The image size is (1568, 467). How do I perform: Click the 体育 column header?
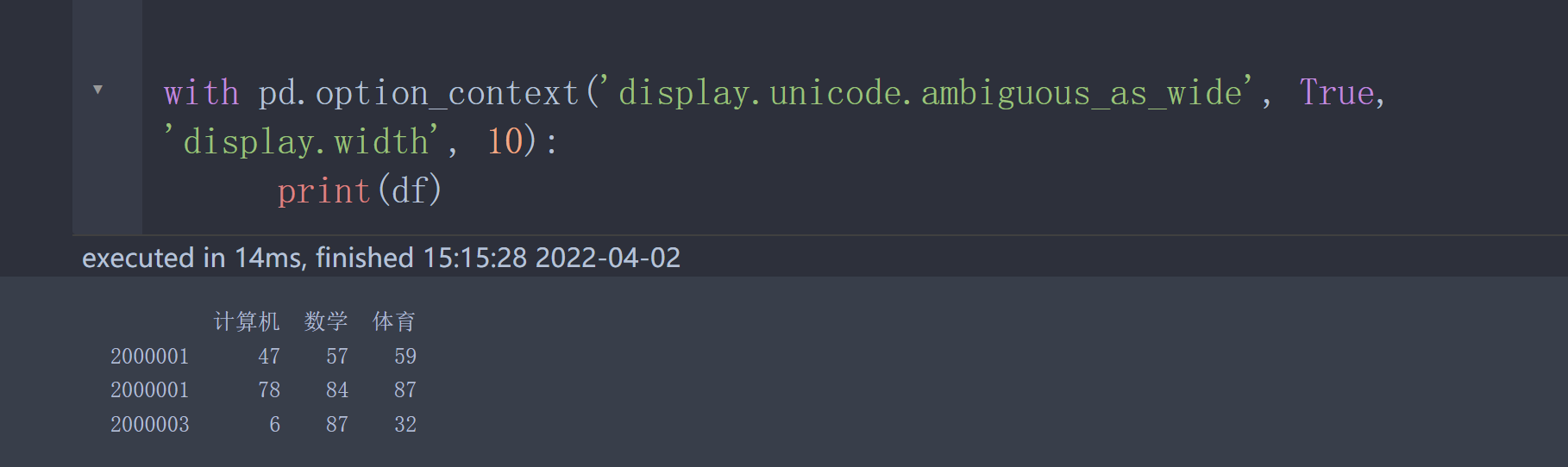(394, 321)
